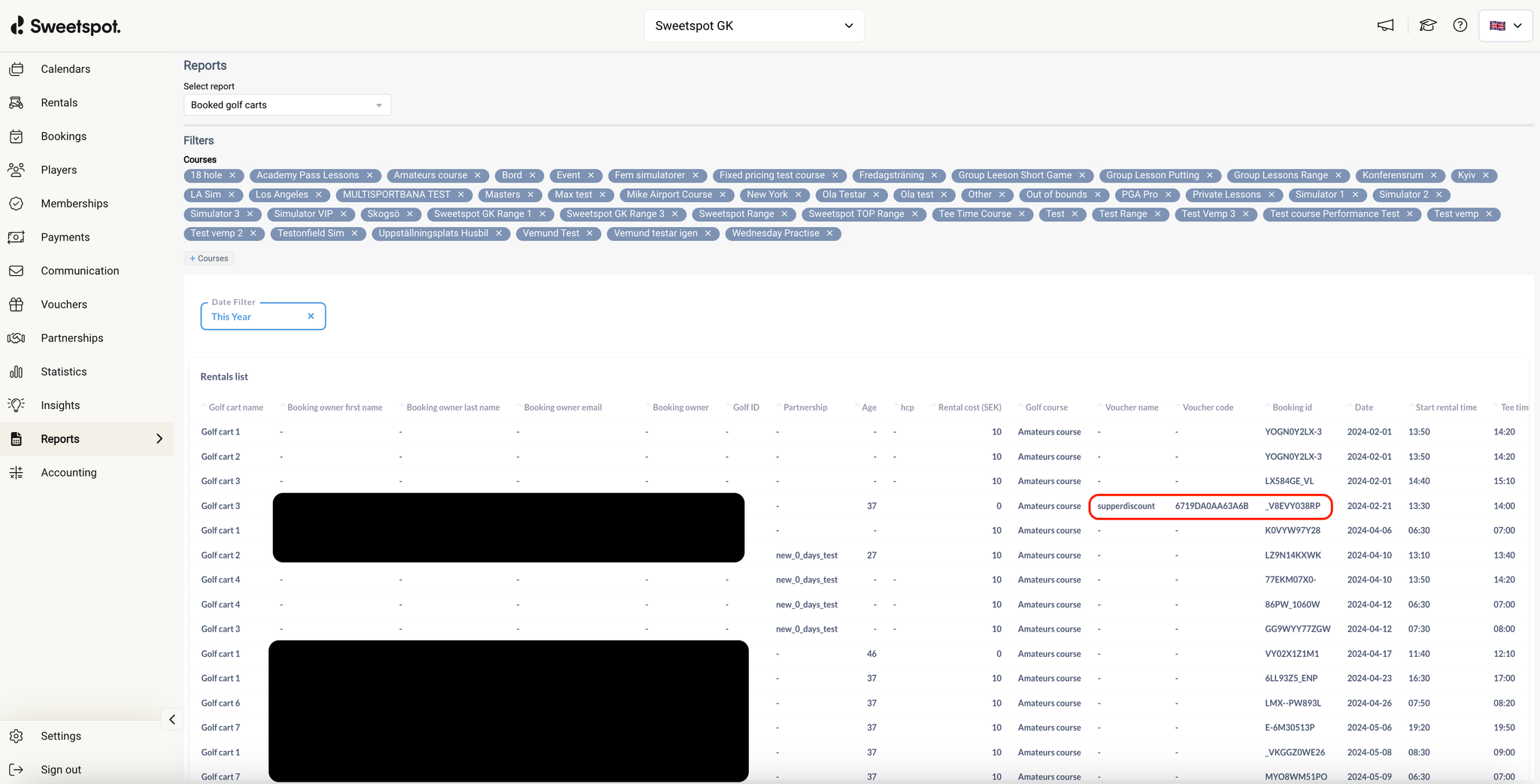Click the Sweetspot logo
The image size is (1540, 784).
click(65, 26)
